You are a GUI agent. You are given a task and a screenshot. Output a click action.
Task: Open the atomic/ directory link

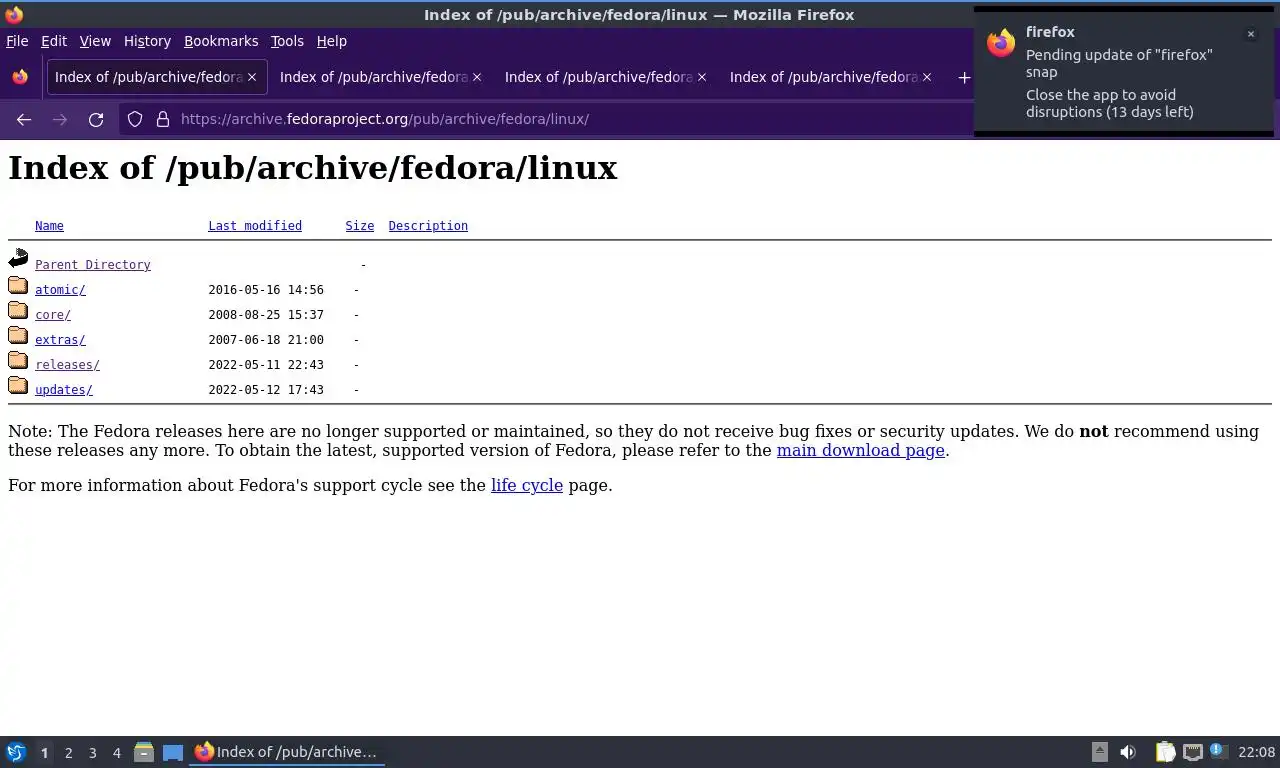pyautogui.click(x=60, y=290)
